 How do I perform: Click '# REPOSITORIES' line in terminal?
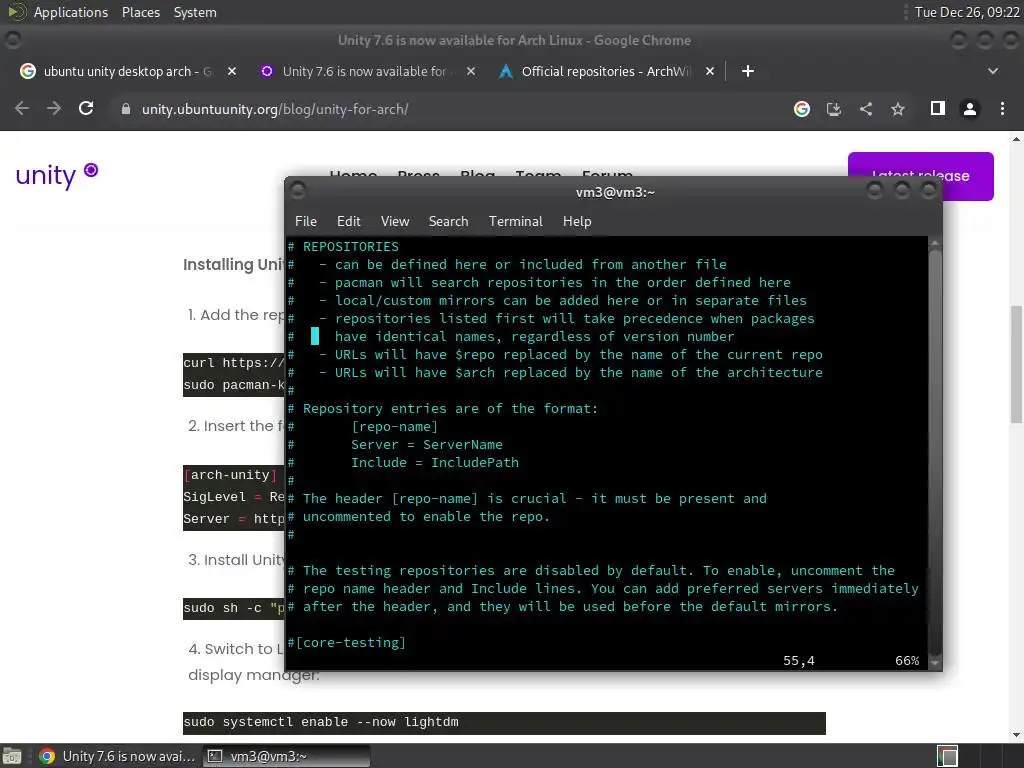(x=344, y=247)
